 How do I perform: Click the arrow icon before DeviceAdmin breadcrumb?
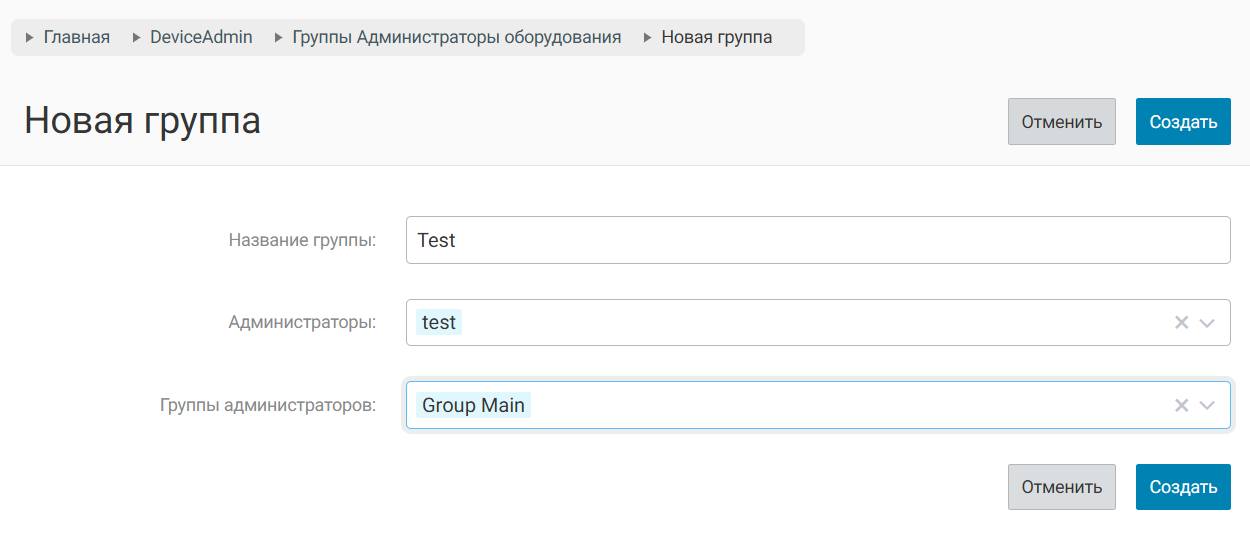(x=136, y=38)
